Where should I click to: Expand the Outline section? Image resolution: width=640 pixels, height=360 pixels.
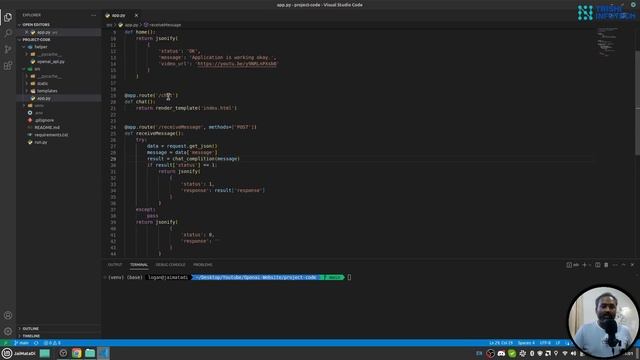58,329
